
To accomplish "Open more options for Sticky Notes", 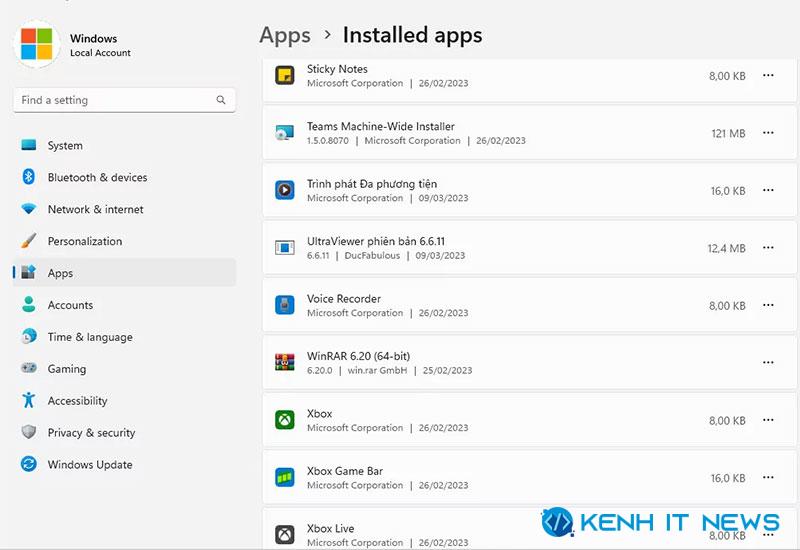I will tap(768, 76).
